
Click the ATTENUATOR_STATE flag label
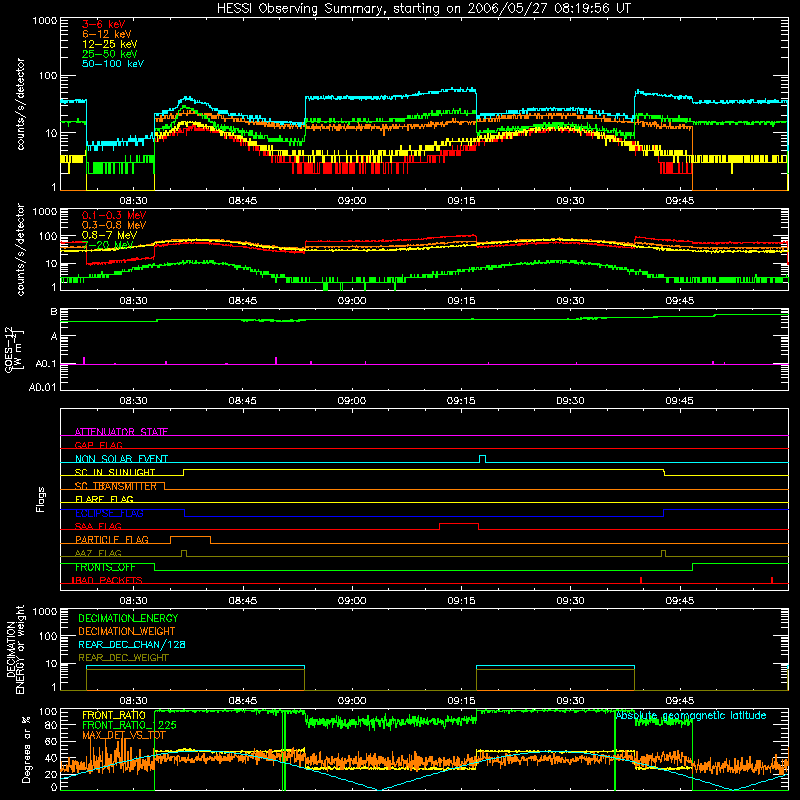(121, 432)
